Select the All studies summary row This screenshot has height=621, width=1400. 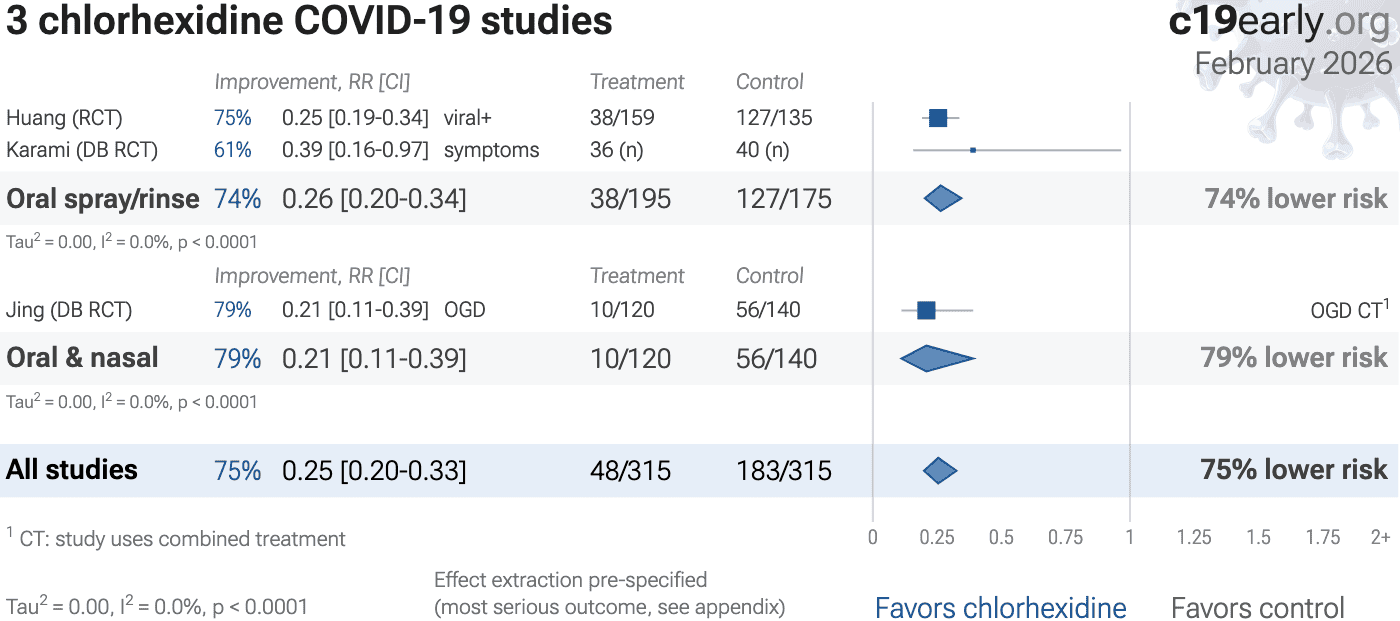pos(72,470)
